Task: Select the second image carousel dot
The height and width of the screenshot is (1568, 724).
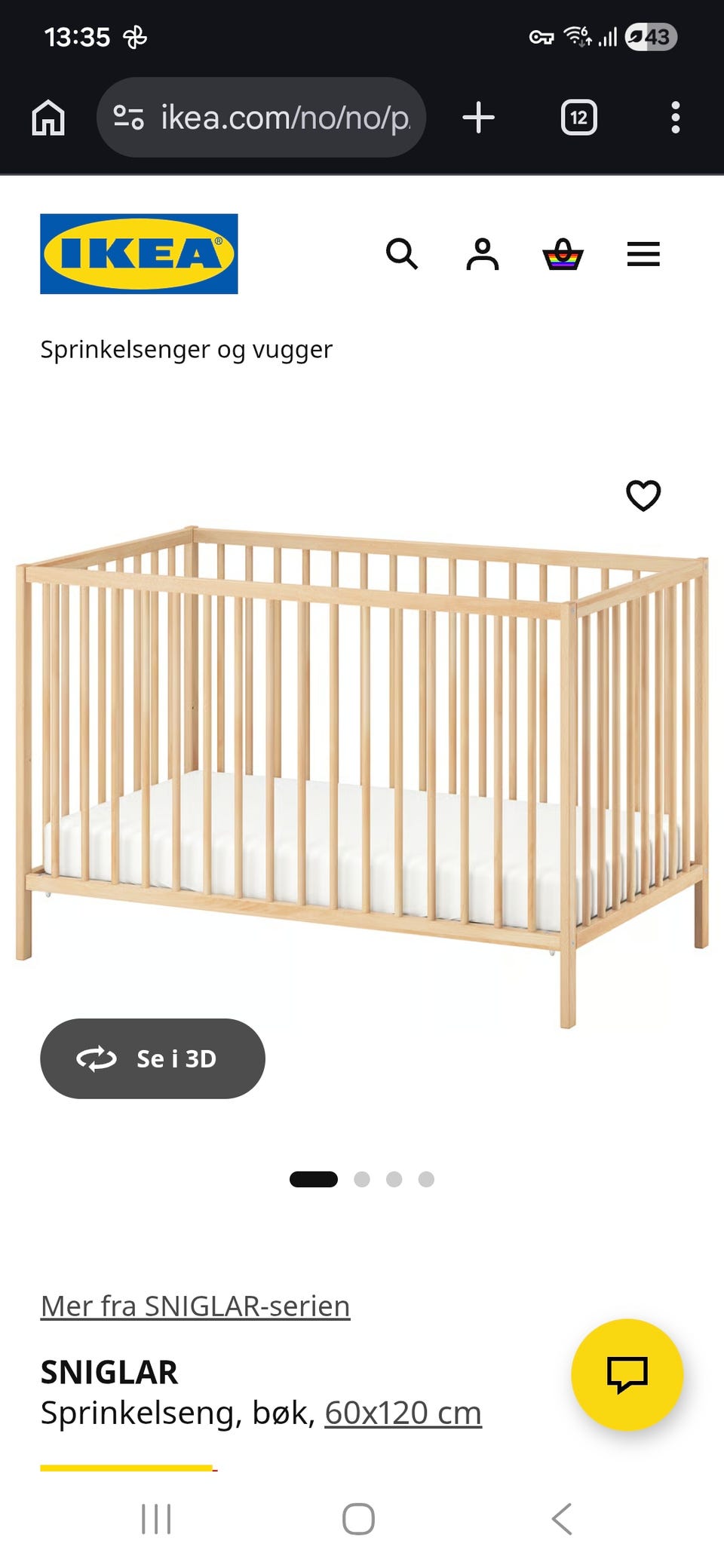Action: click(362, 1179)
